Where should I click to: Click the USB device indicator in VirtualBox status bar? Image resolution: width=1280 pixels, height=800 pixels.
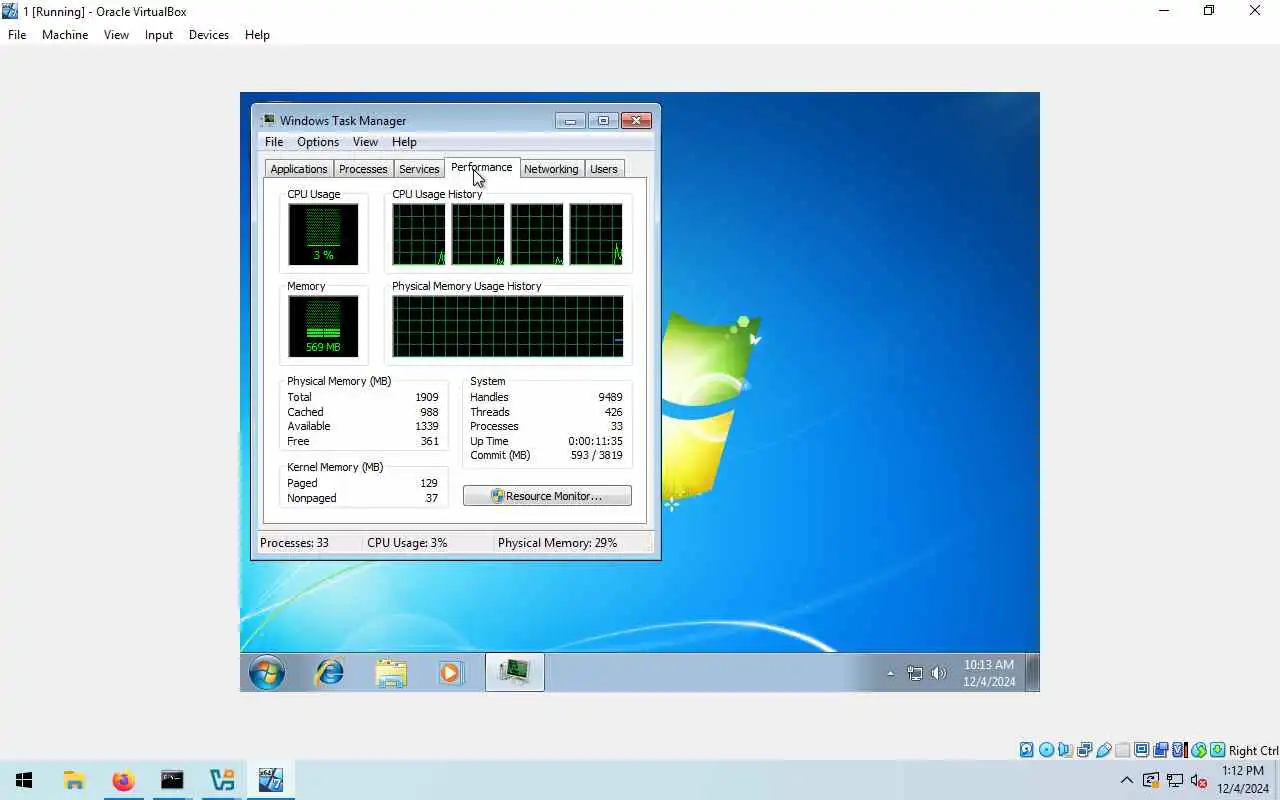pos(1104,750)
